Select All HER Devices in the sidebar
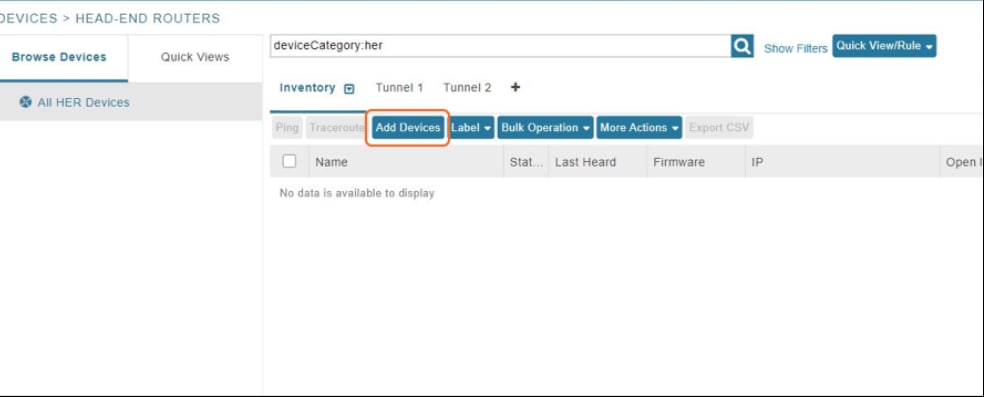The image size is (984, 397). [x=131, y=102]
